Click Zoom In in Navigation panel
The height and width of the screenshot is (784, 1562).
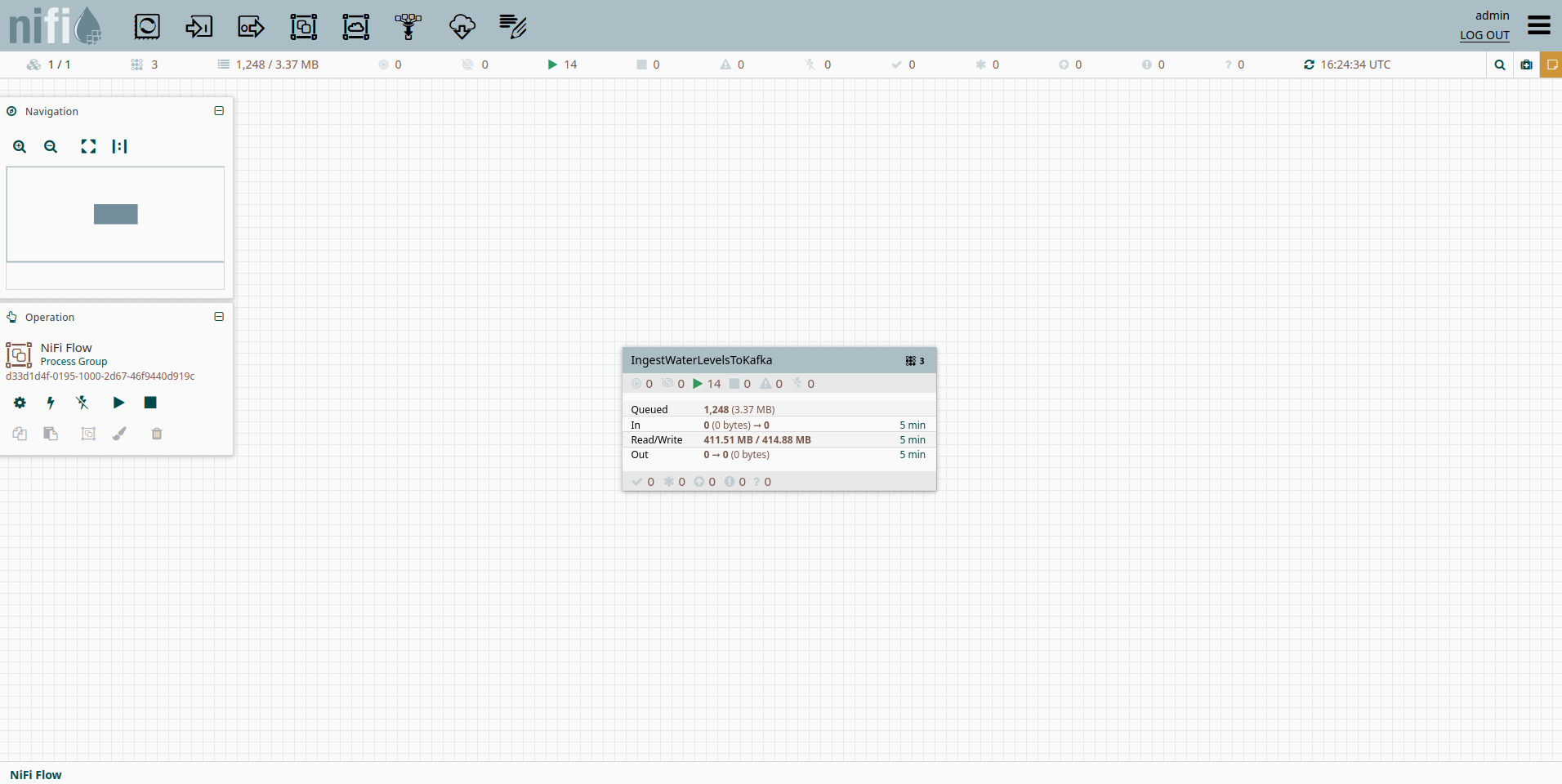point(20,147)
